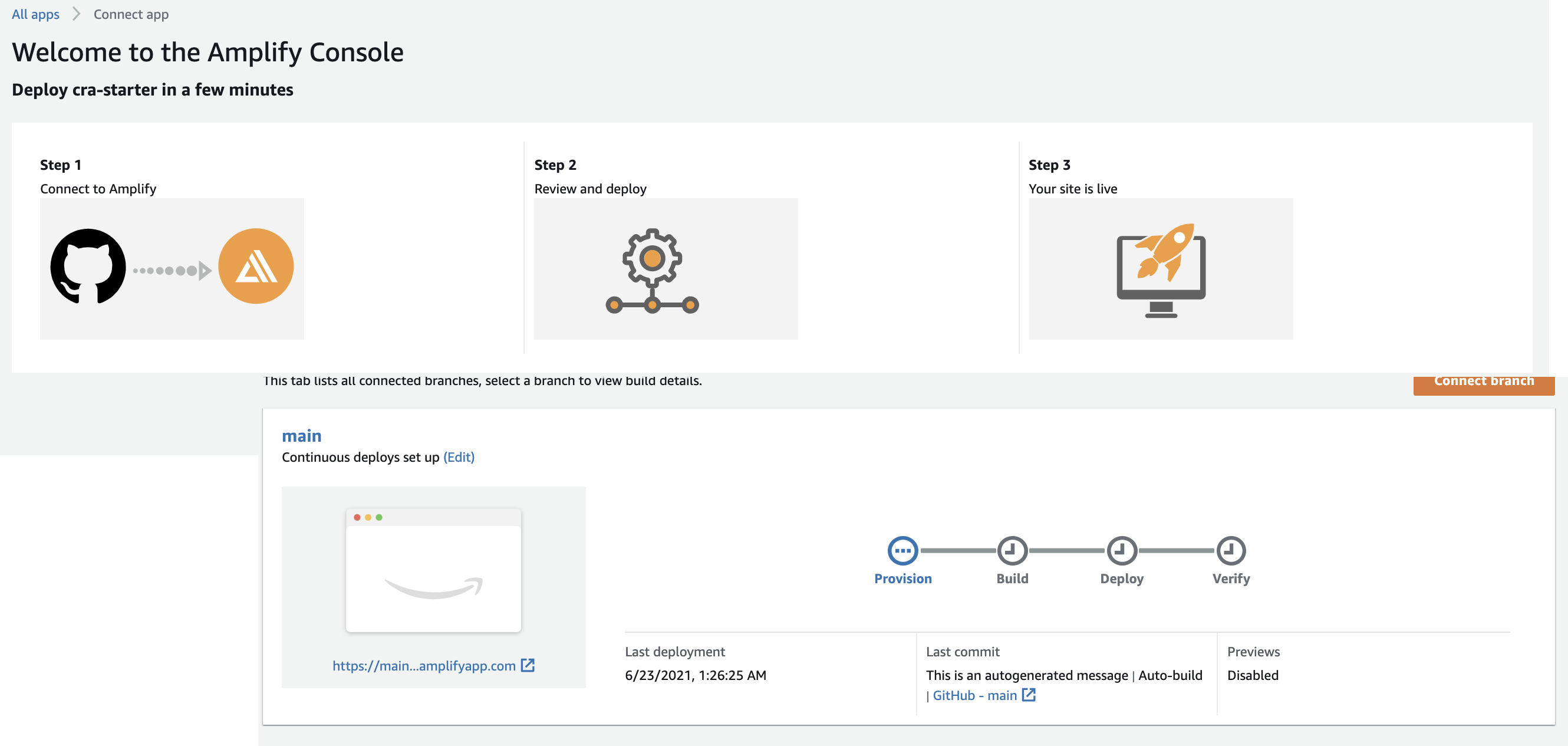1568x746 pixels.
Task: Click the Deploy stage clock icon
Action: (1121, 551)
